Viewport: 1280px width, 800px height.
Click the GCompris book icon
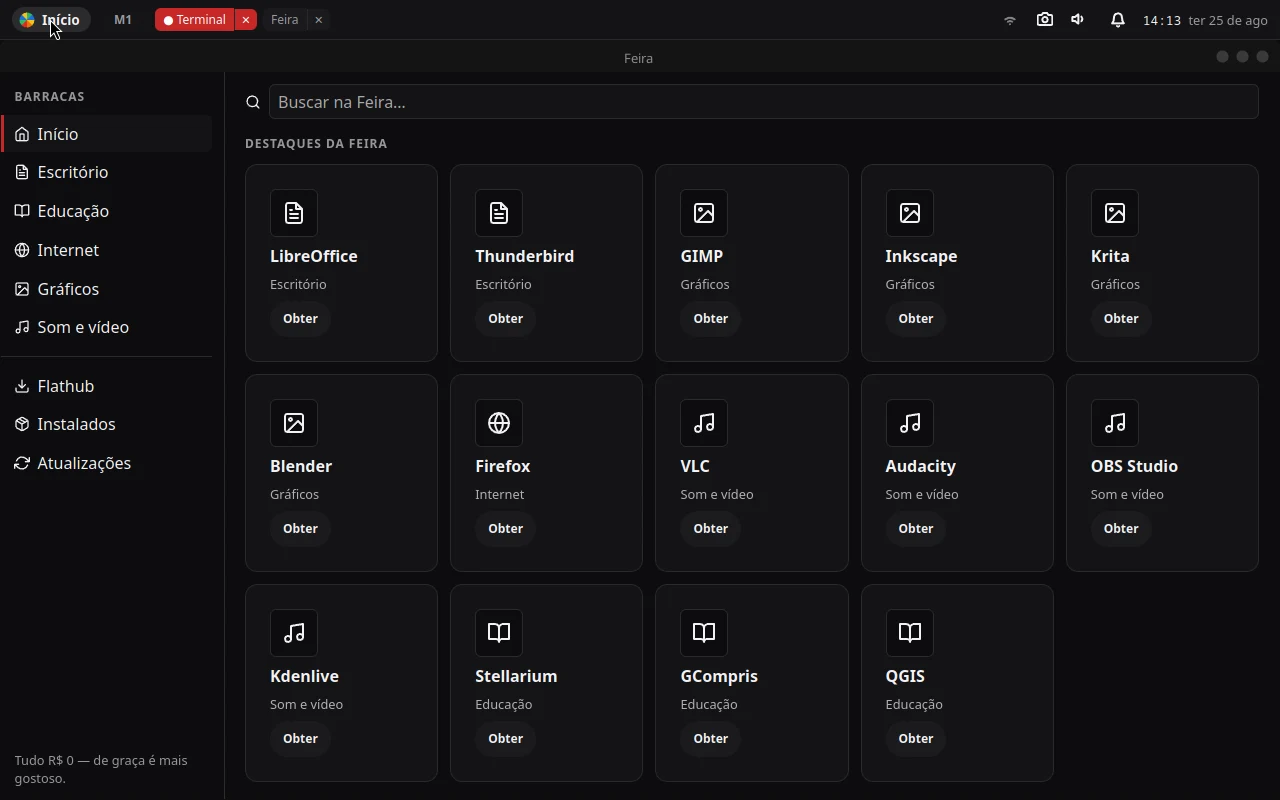click(704, 633)
